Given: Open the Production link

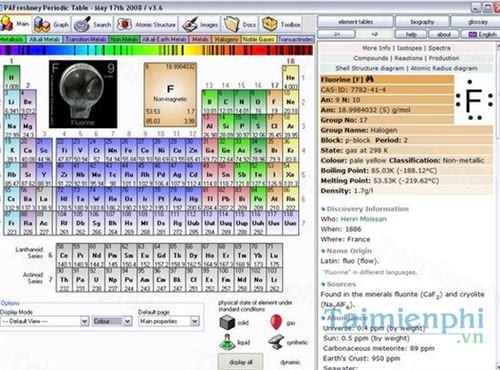Looking at the screenshot, I should click(444, 58).
